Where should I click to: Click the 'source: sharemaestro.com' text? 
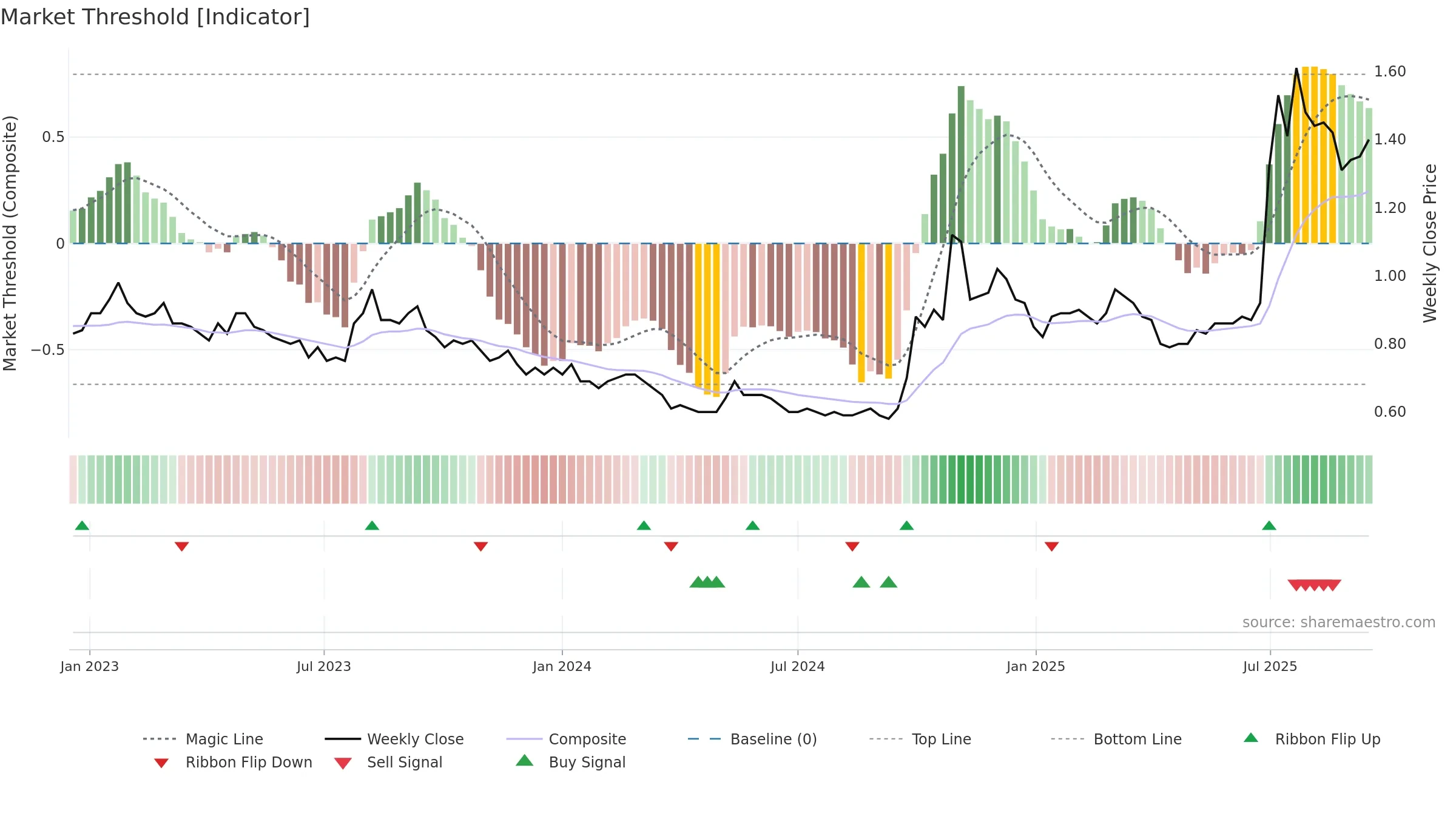tap(1339, 622)
